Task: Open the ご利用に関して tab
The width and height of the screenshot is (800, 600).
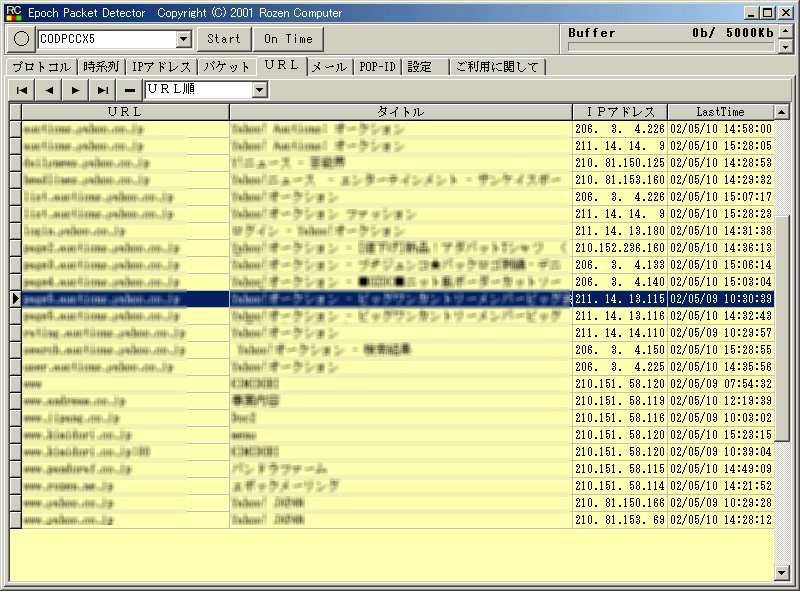Action: [x=497, y=67]
